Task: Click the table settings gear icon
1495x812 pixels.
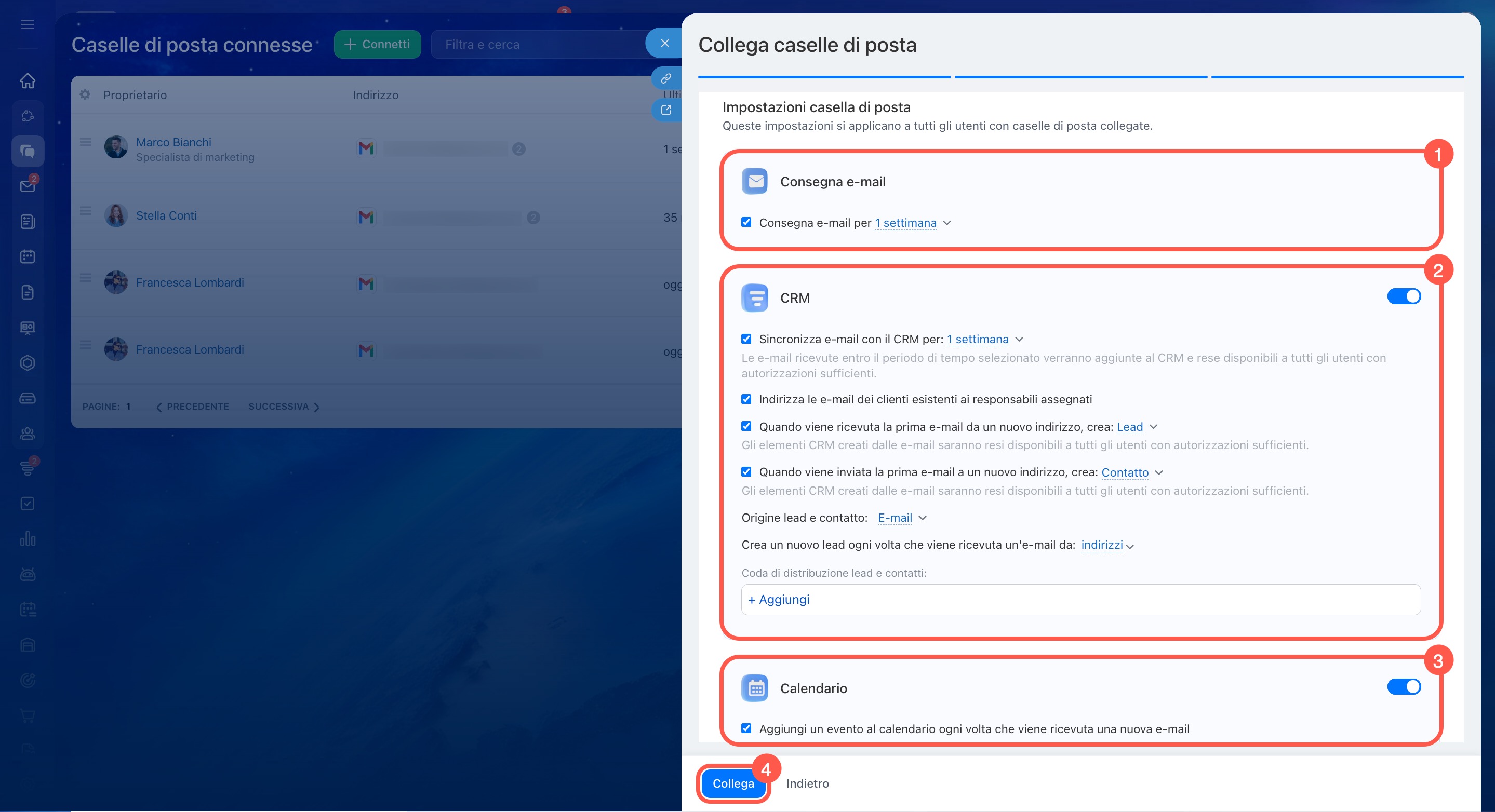Action: click(85, 94)
